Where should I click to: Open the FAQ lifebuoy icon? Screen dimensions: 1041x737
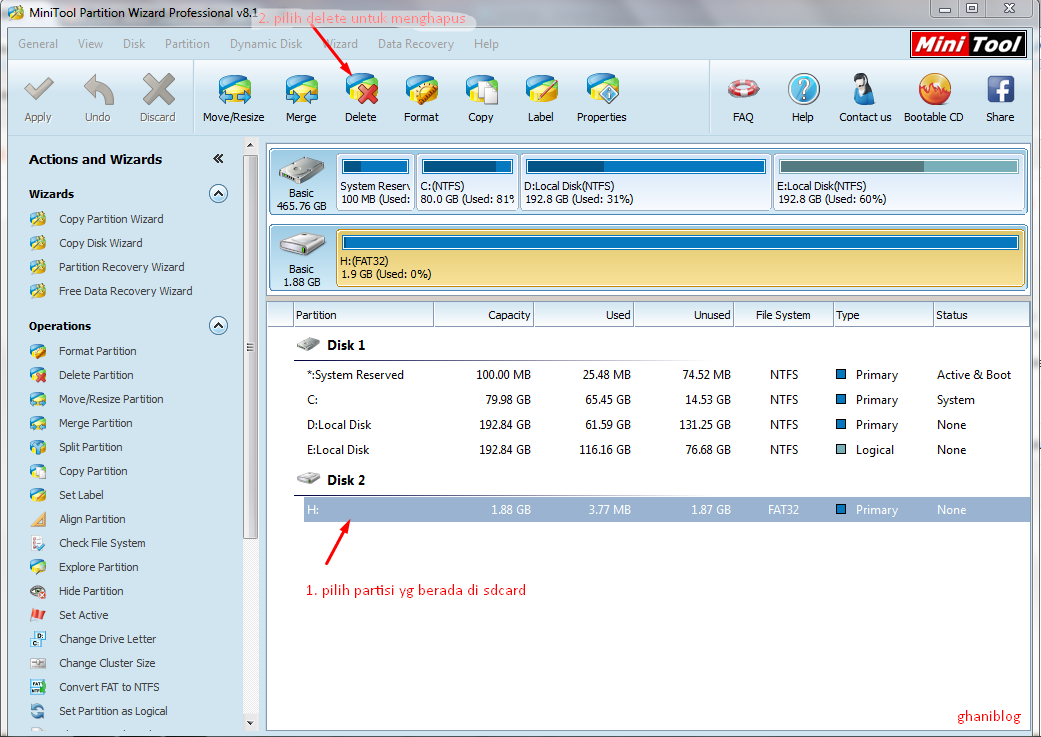[x=743, y=89]
